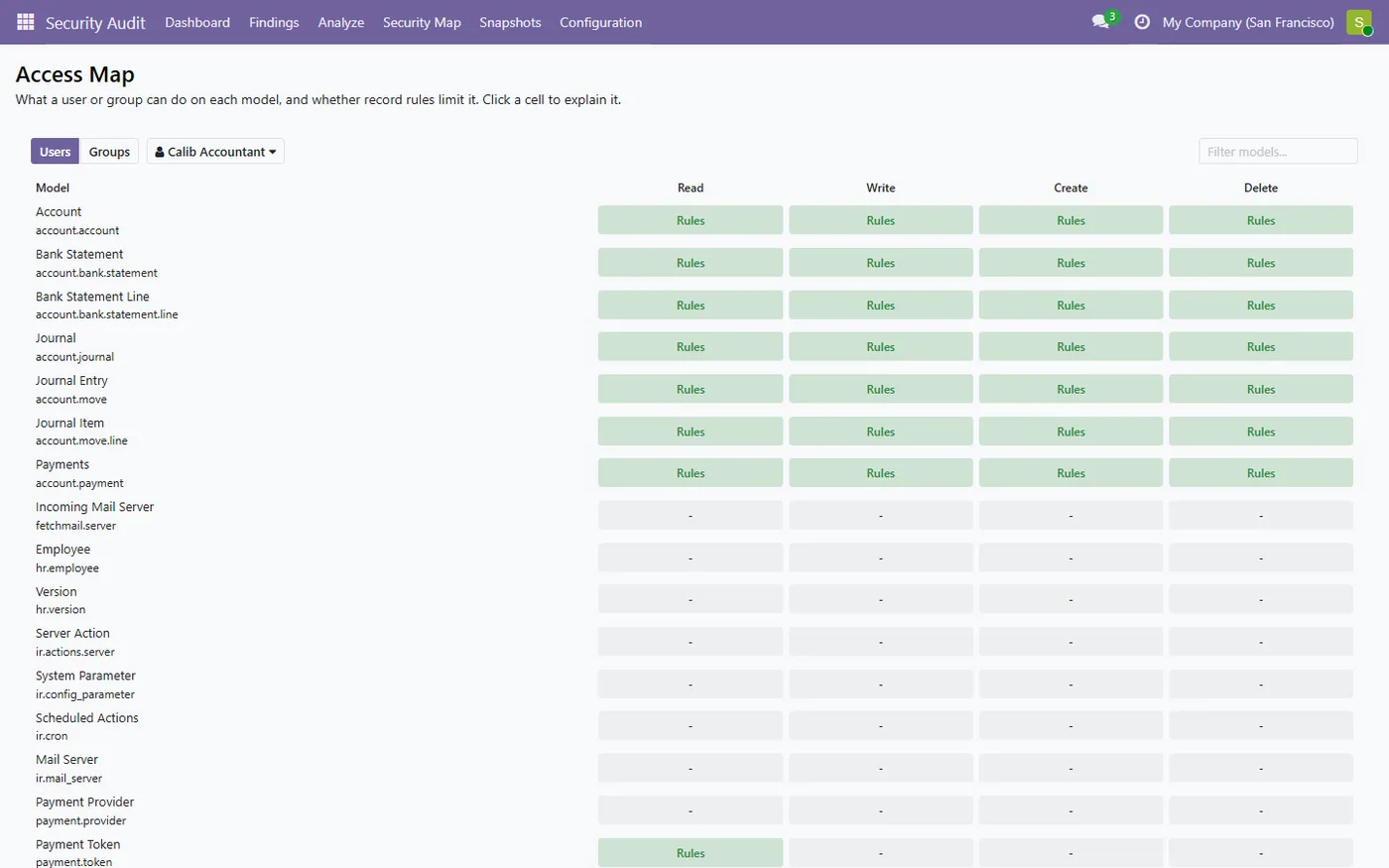This screenshot has width=1389, height=868.
Task: Open the Findings menu
Action: click(x=274, y=22)
